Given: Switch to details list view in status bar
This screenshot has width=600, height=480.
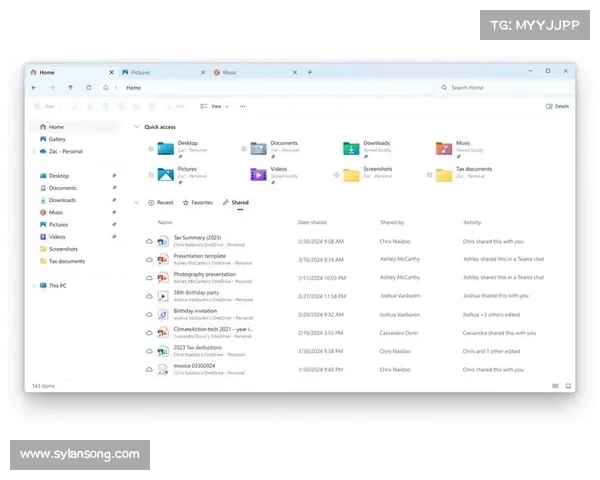Looking at the screenshot, I should (x=555, y=385).
